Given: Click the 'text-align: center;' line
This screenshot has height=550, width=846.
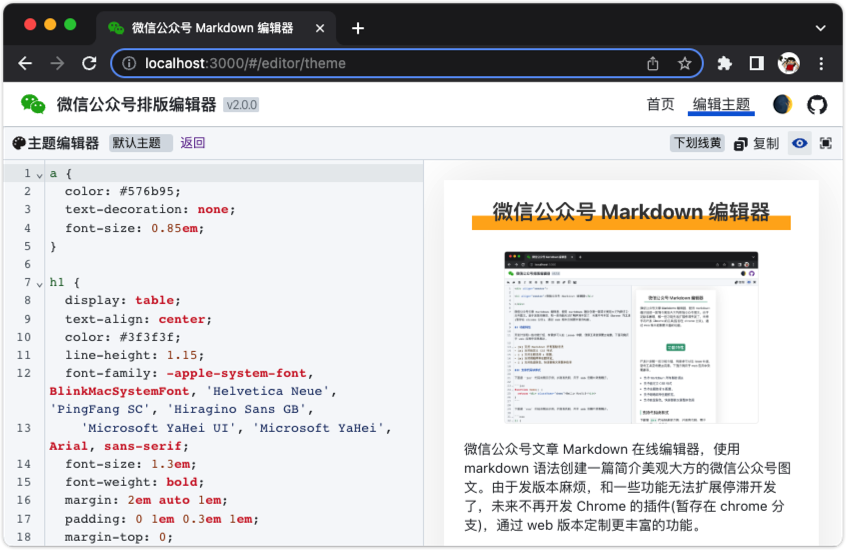Looking at the screenshot, I should pos(138,319).
